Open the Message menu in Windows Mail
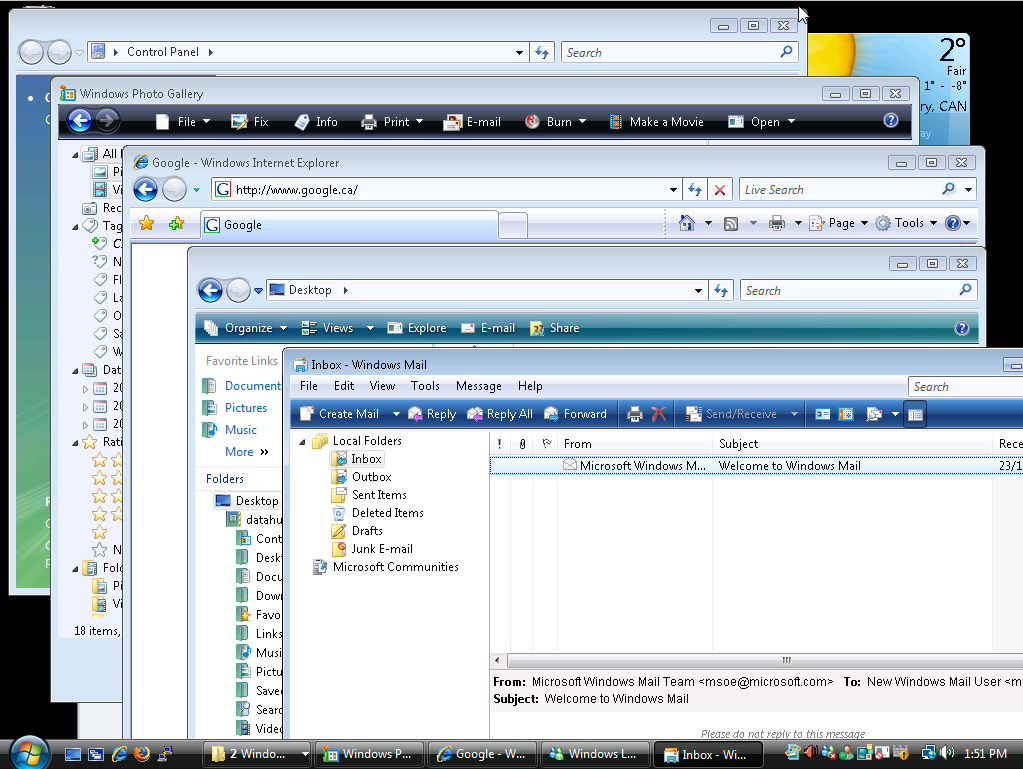The image size is (1023, 769). [478, 386]
